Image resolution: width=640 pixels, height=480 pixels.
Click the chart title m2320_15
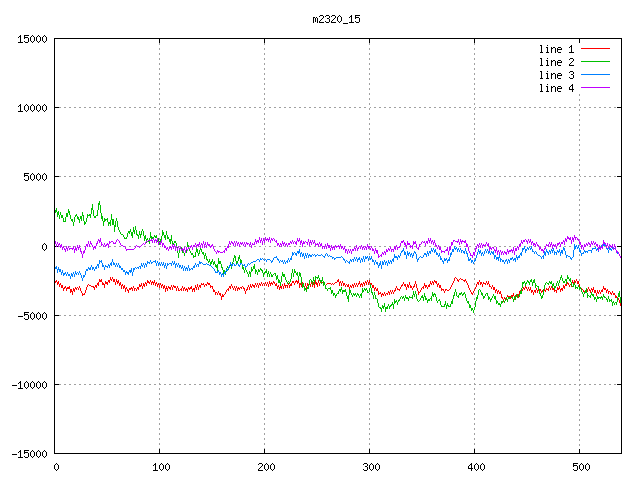click(335, 19)
